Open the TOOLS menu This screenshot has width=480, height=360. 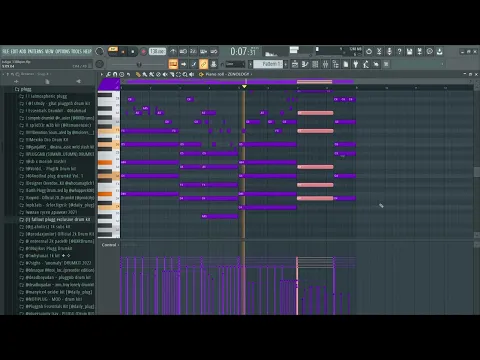pos(77,51)
